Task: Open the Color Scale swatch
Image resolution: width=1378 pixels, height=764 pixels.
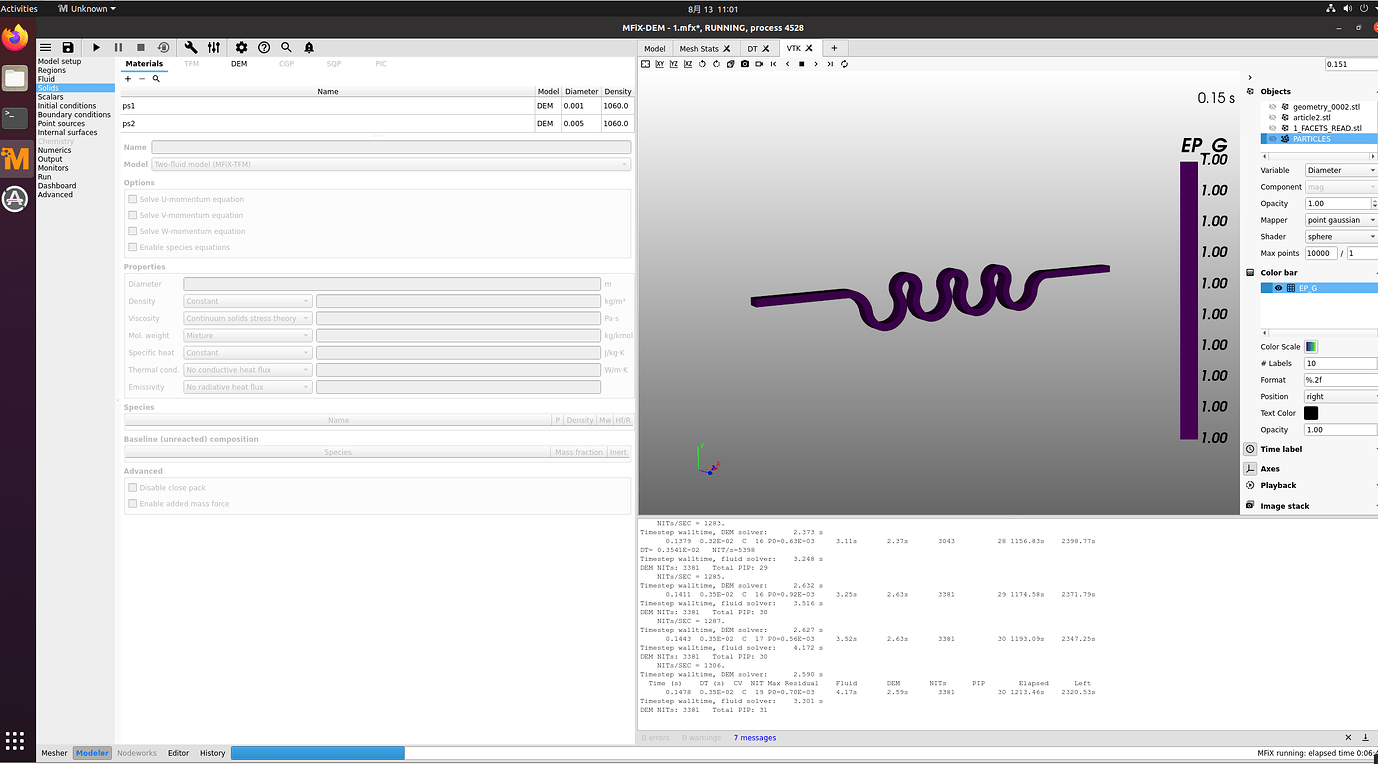Action: [1311, 347]
